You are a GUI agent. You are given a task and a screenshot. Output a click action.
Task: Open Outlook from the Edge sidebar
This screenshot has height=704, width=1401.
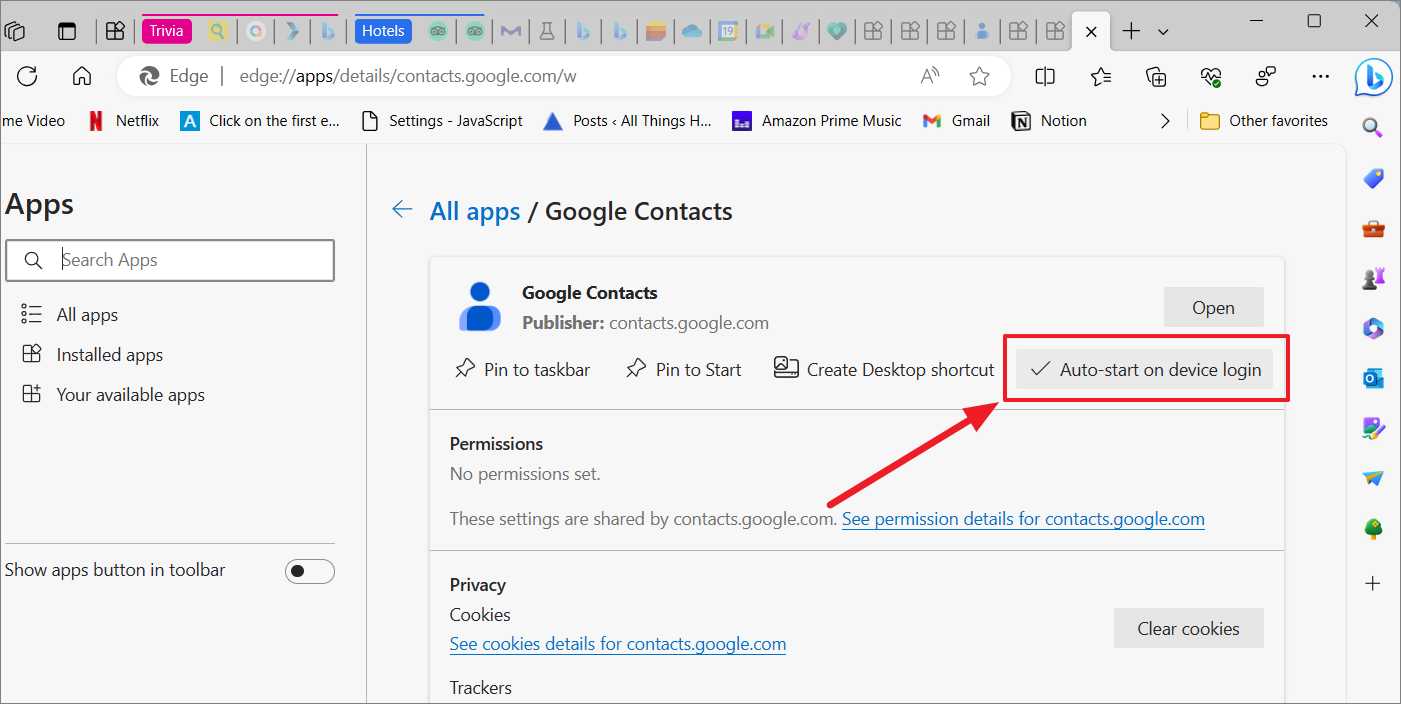click(x=1372, y=378)
